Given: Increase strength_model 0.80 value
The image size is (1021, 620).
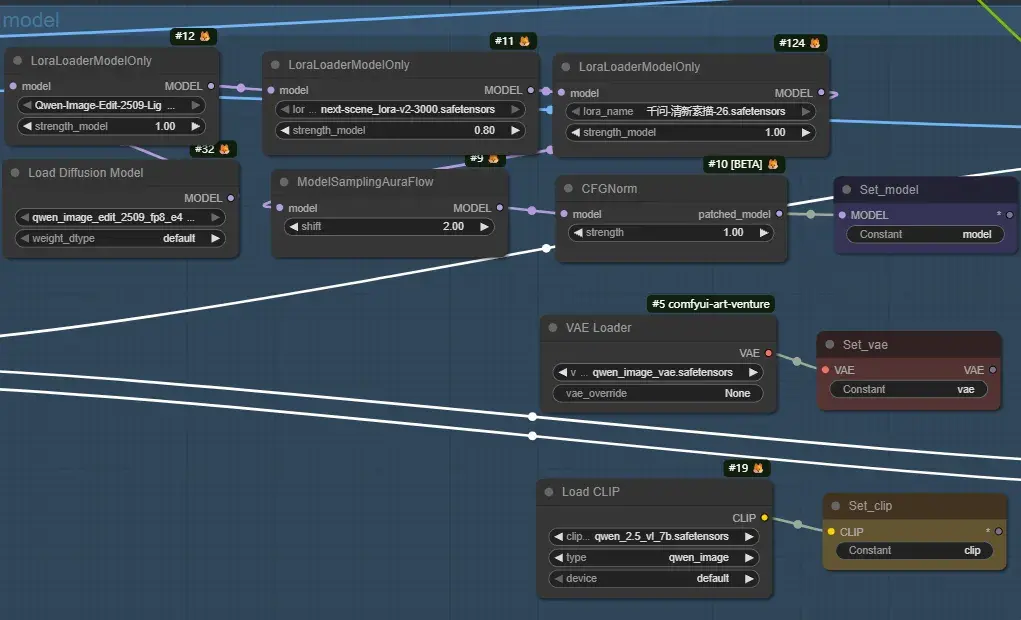Looking at the screenshot, I should point(516,130).
